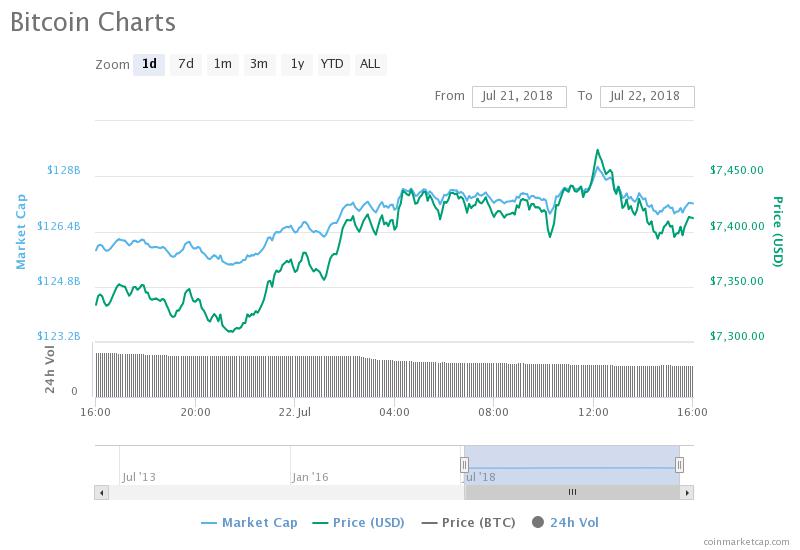Screen dimensions: 800x550
Task: Grab the right navigator range handle
Action: point(679,465)
